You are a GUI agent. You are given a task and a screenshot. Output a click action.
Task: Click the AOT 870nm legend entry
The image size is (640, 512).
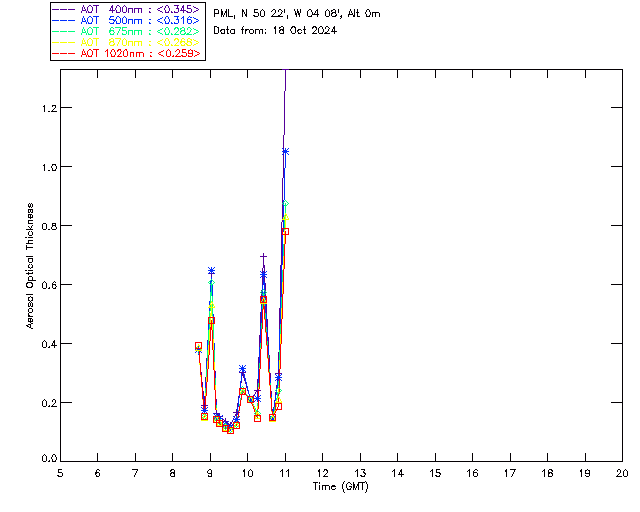[127, 42]
